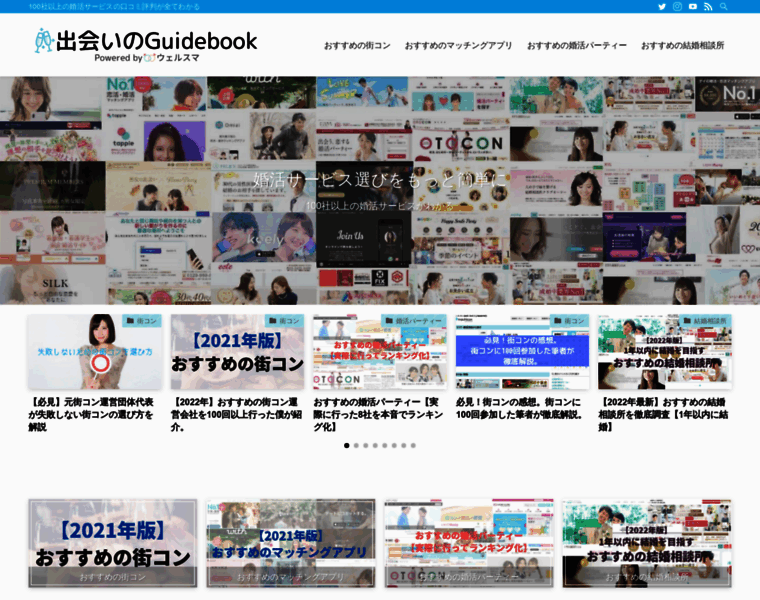Image resolution: width=760 pixels, height=600 pixels.
Task: Open the RSS feed icon
Action: 708,6
